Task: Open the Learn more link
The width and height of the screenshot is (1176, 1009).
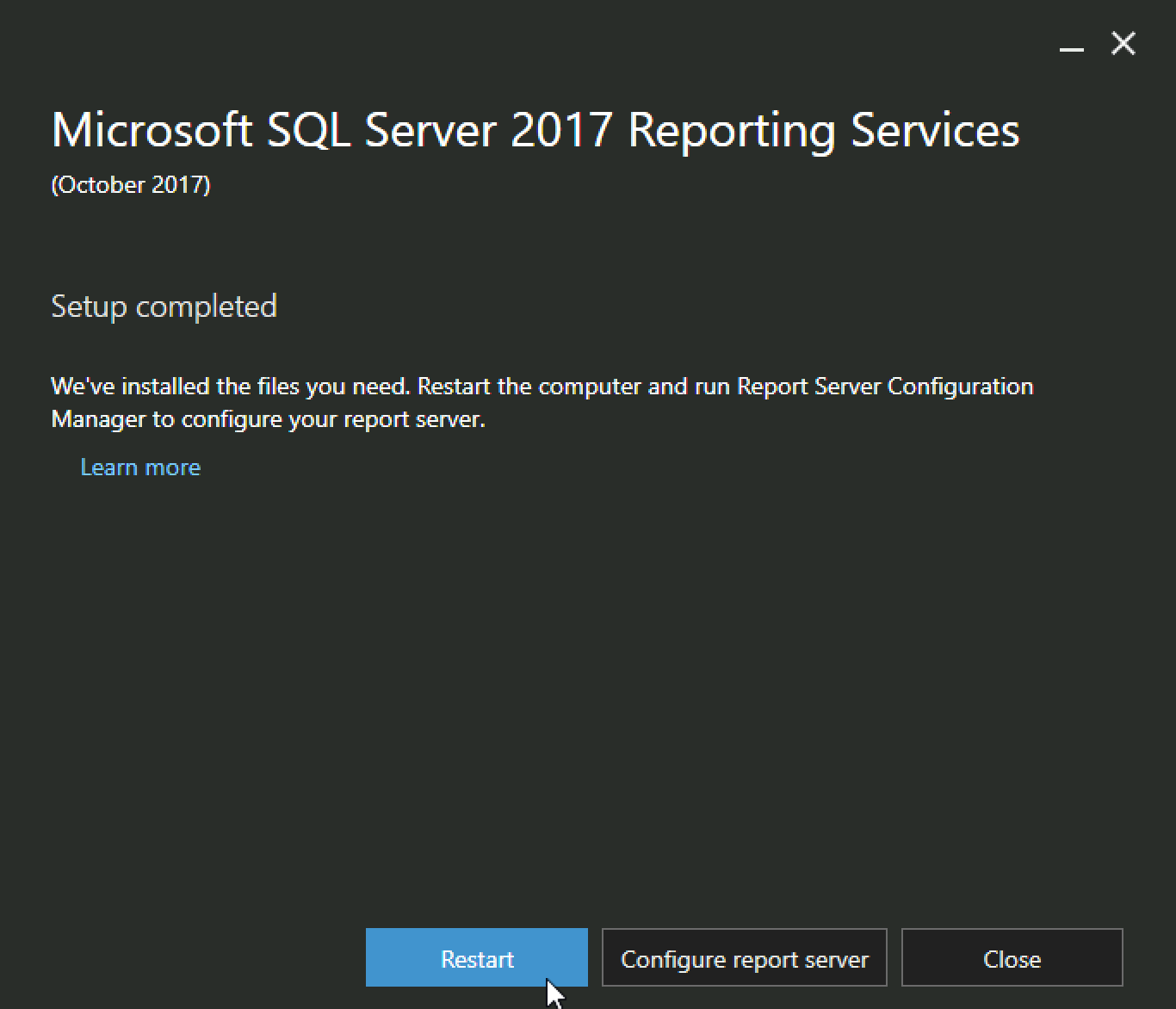Action: (x=140, y=467)
